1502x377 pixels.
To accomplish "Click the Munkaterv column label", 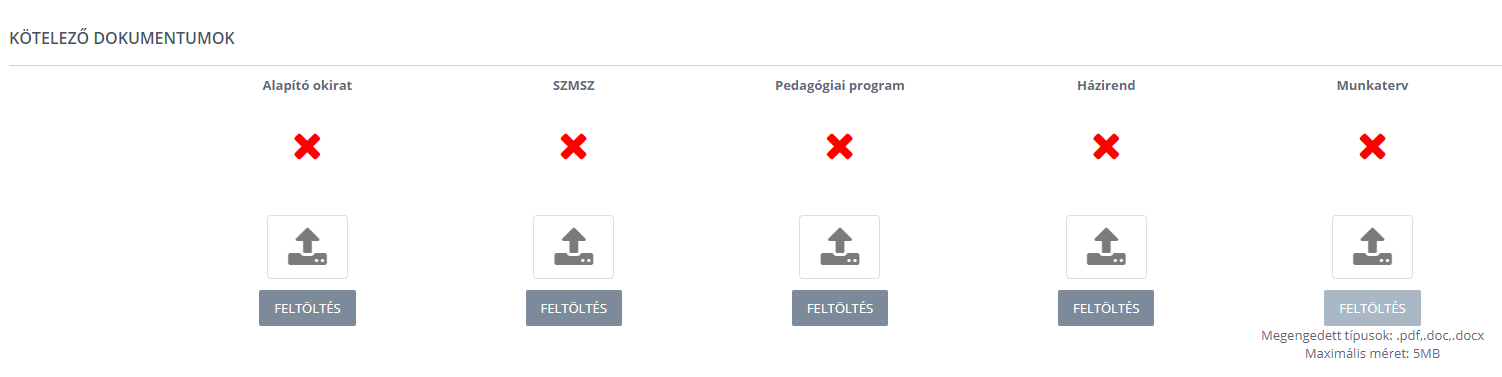I will click(x=1372, y=86).
